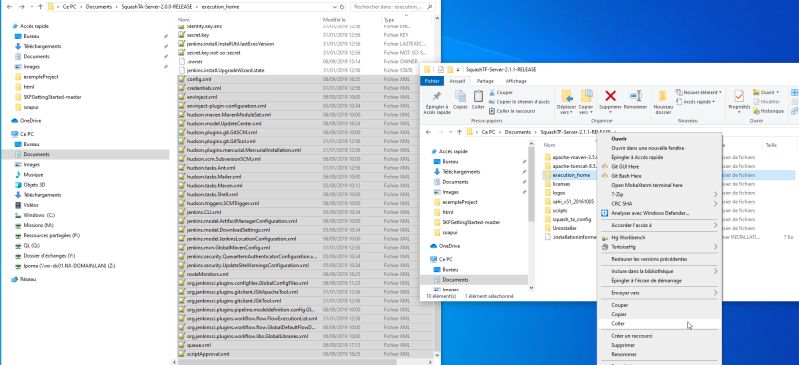Screen dimensions: 799x365
Task: Expand the 7-Zip submenu
Action: (659, 194)
